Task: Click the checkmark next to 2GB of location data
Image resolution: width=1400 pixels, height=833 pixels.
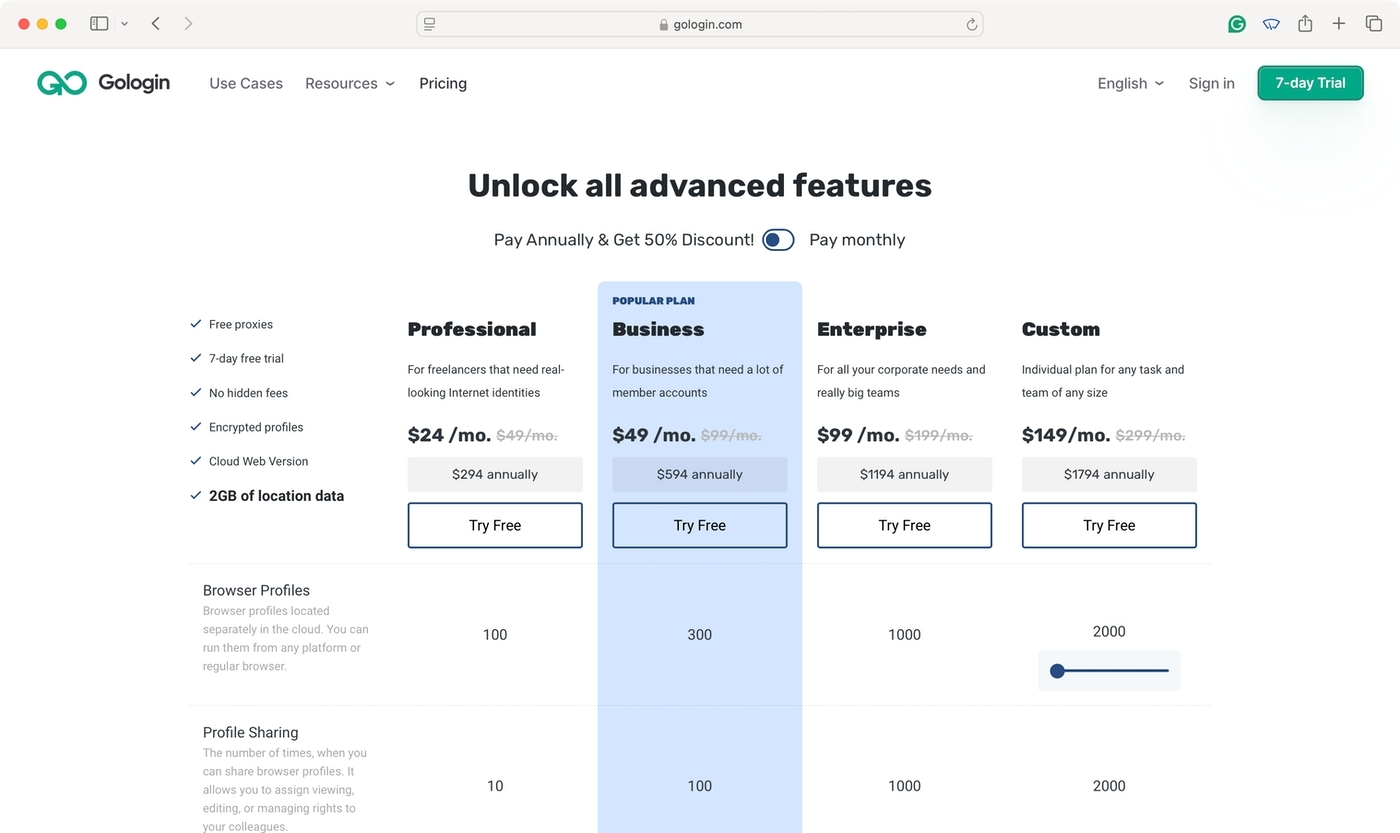Action: [196, 495]
